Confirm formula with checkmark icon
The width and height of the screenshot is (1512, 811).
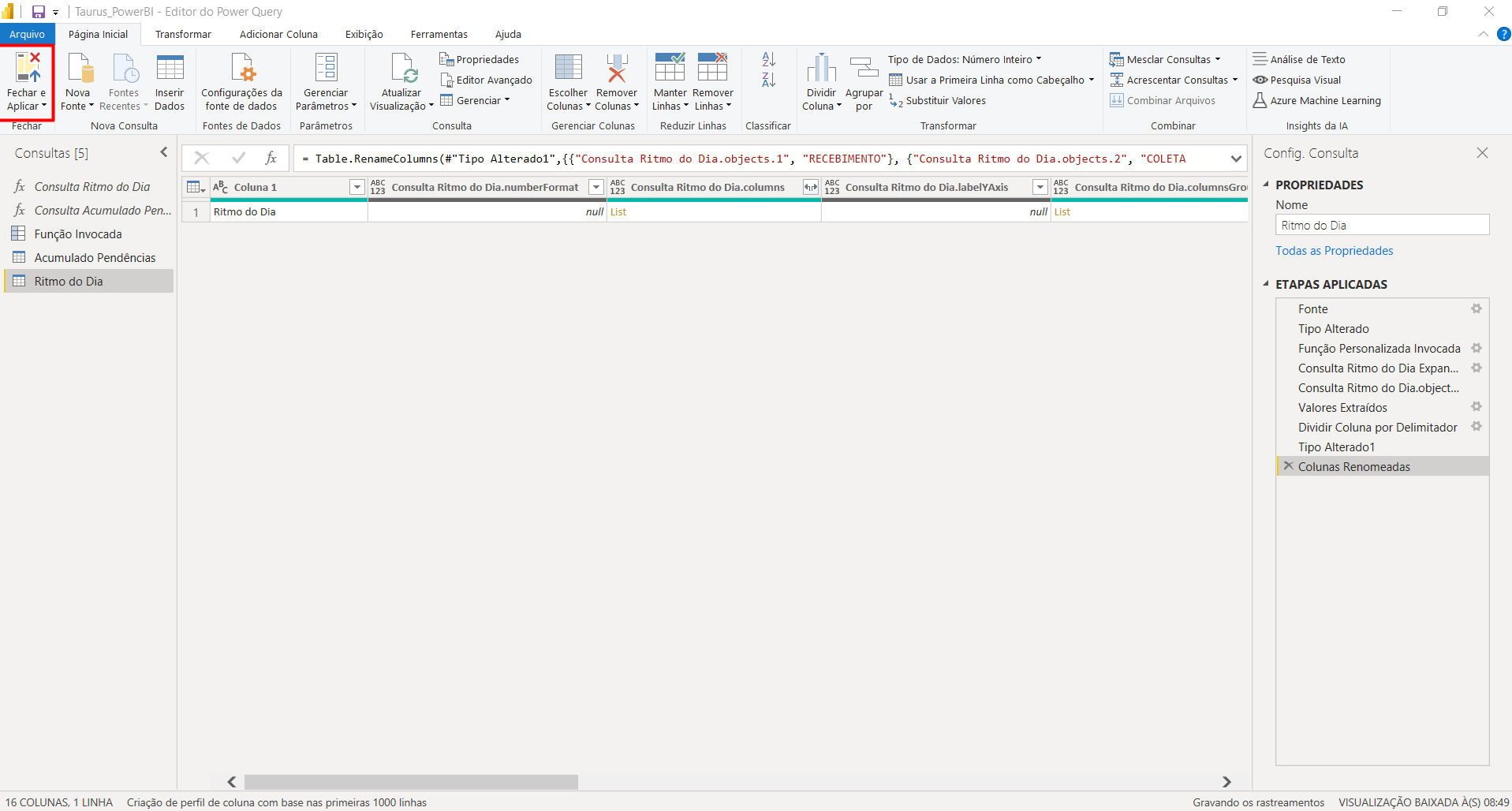coord(238,159)
